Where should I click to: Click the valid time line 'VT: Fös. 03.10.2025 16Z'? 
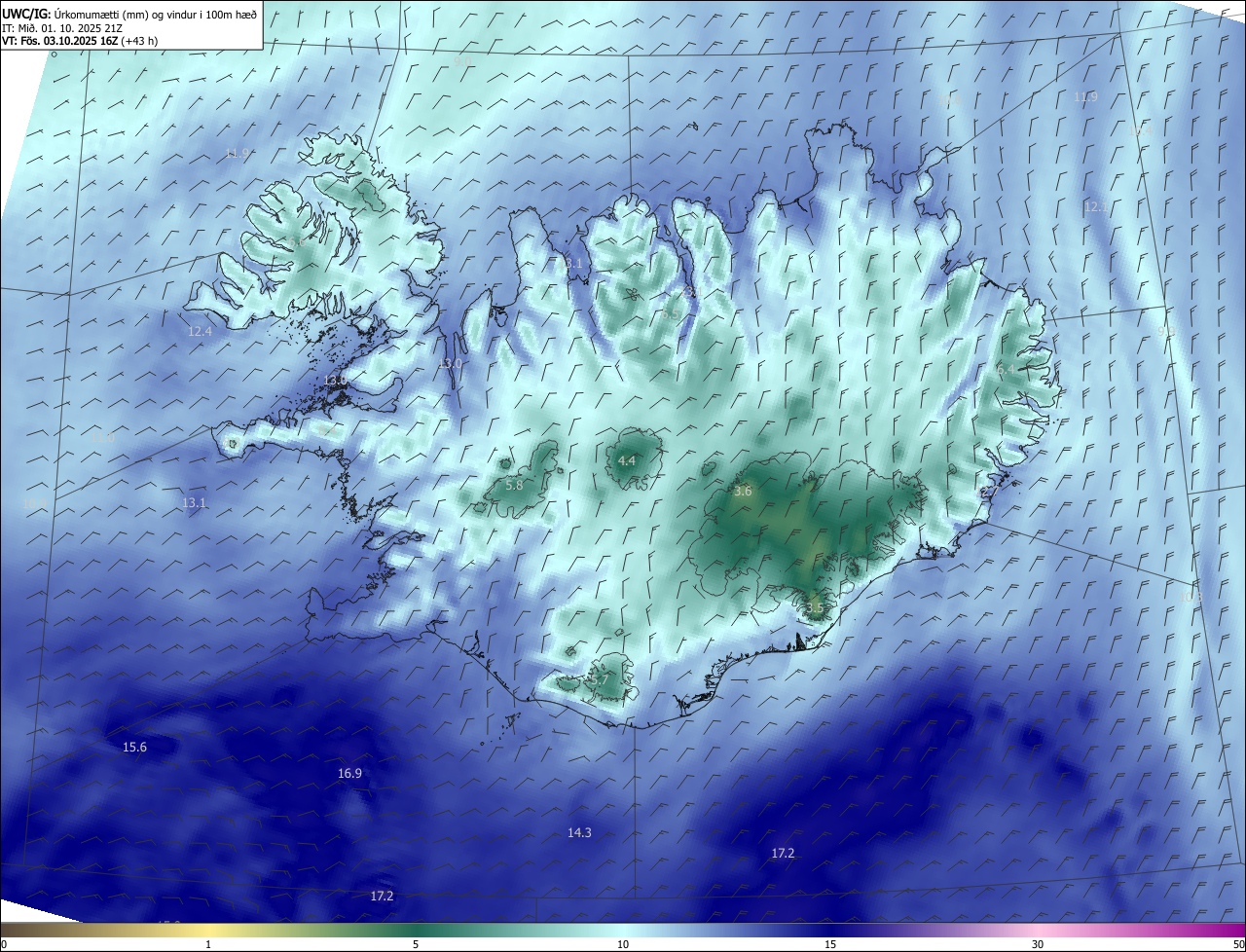(x=58, y=41)
